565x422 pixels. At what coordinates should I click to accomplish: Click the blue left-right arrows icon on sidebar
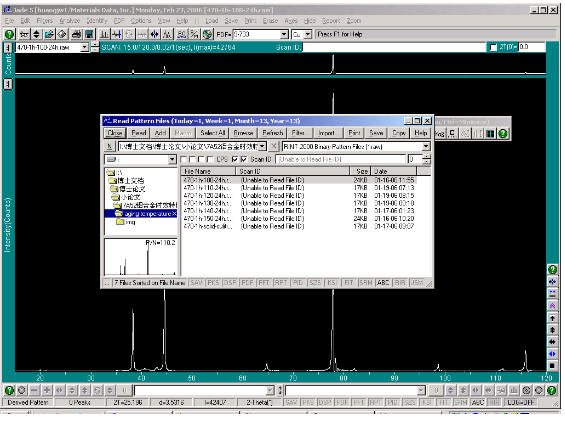coord(552,354)
